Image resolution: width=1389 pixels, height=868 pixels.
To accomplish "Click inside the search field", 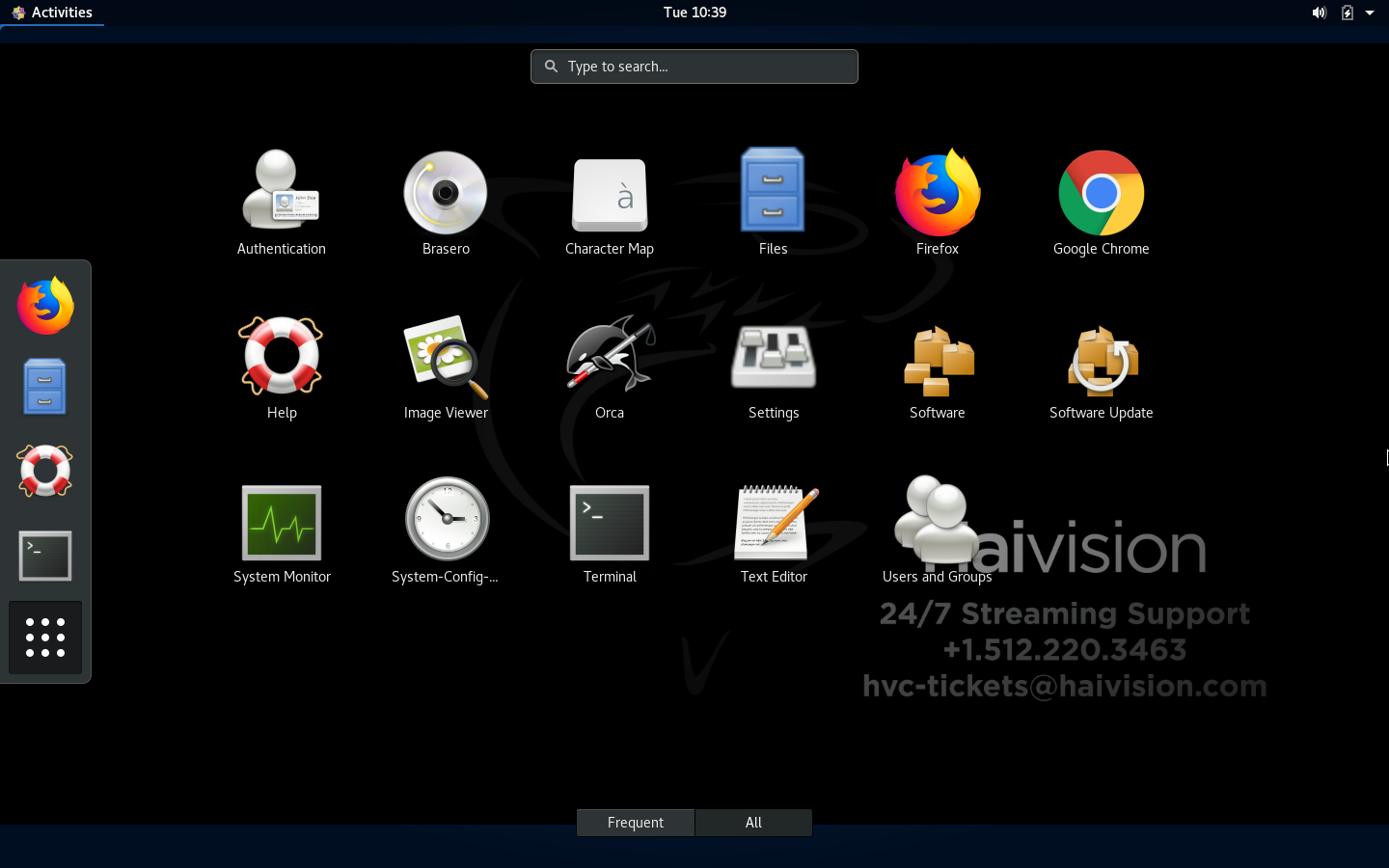I will [694, 67].
